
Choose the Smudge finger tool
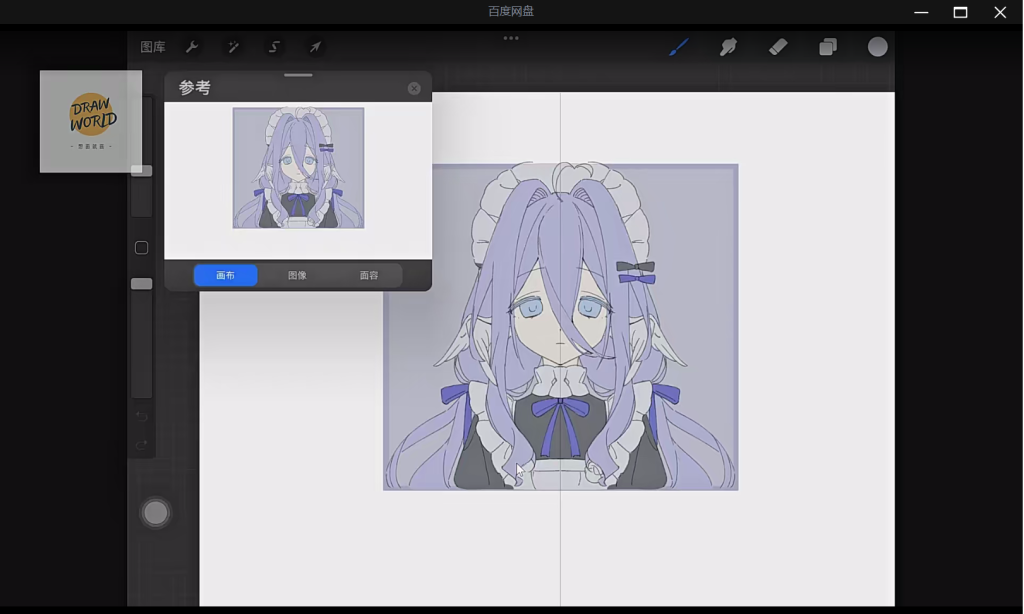(728, 47)
